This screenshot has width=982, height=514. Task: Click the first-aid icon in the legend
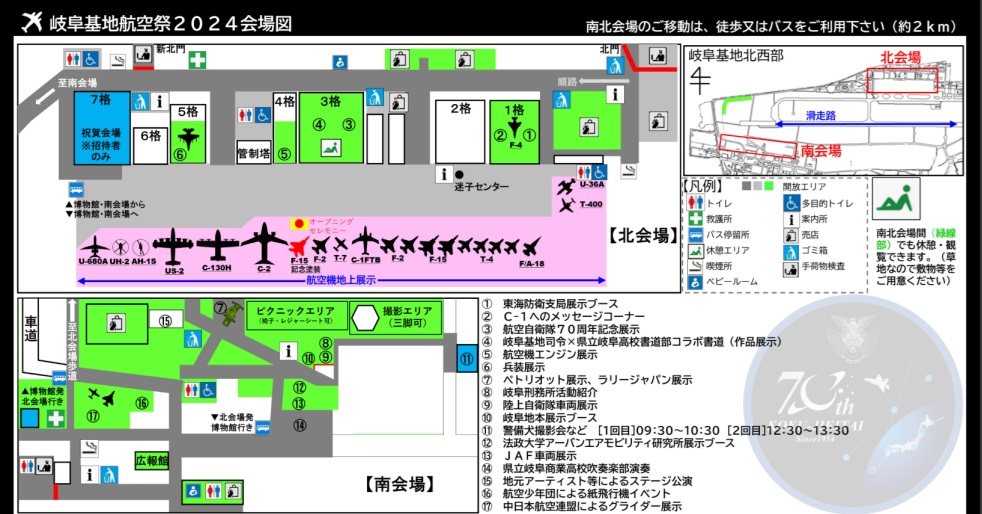point(695,218)
